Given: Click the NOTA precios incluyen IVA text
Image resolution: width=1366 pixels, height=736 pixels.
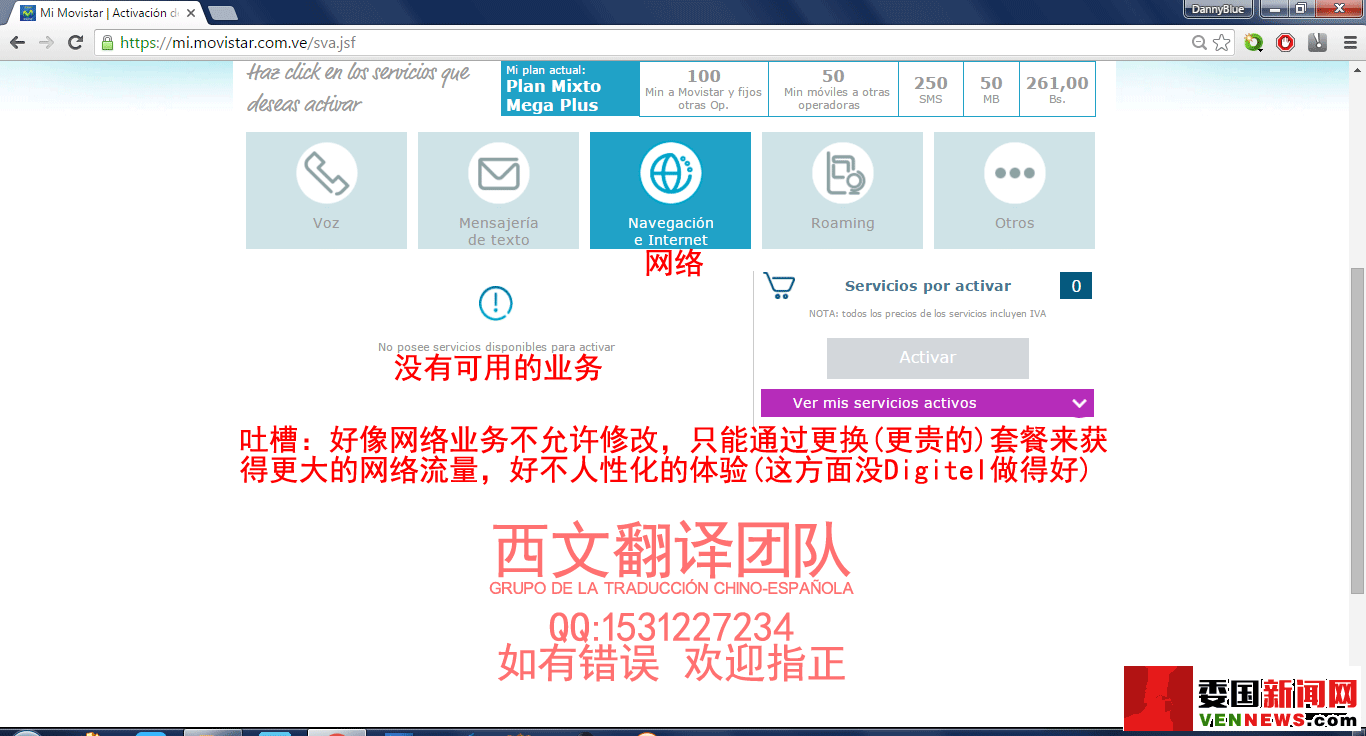Looking at the screenshot, I should [x=927, y=314].
